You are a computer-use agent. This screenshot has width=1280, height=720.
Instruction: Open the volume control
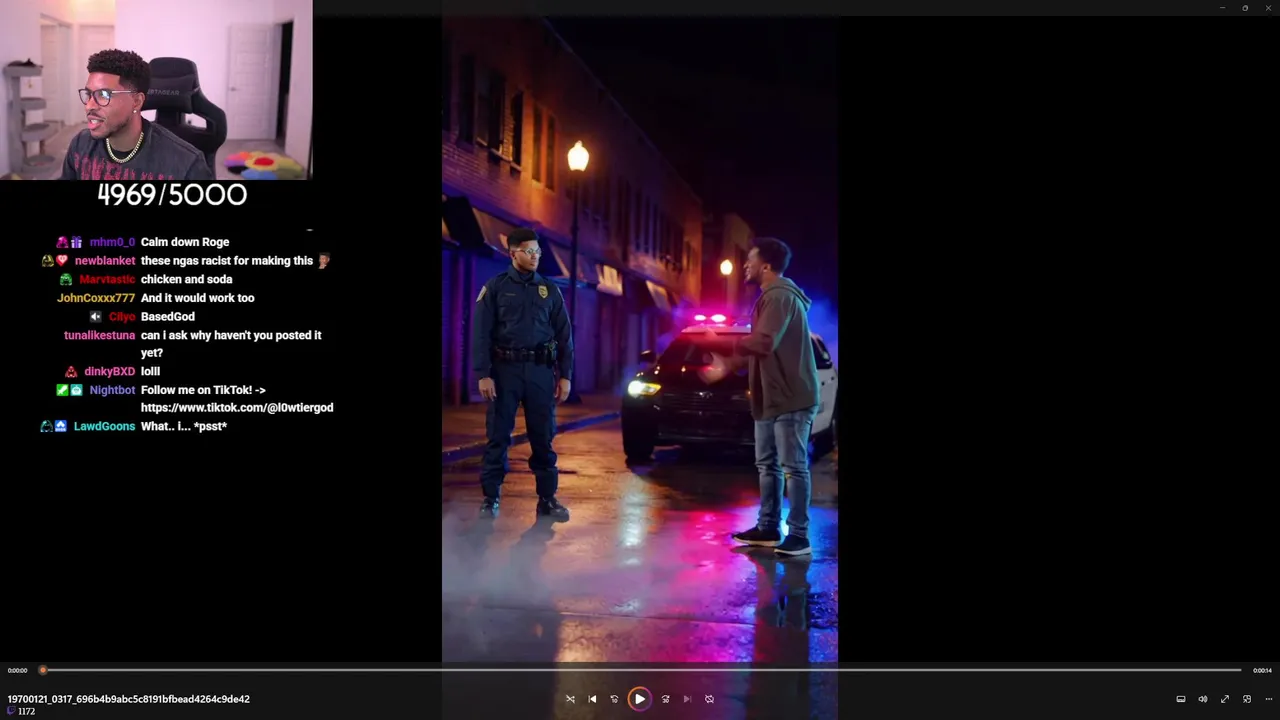point(1203,699)
